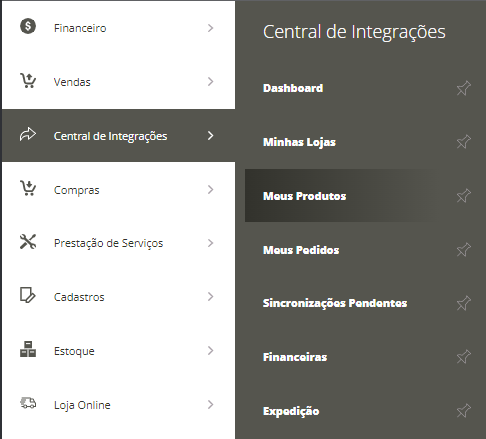Expand the Cadastros chevron arrow
The image size is (486, 439).
[x=210, y=297]
